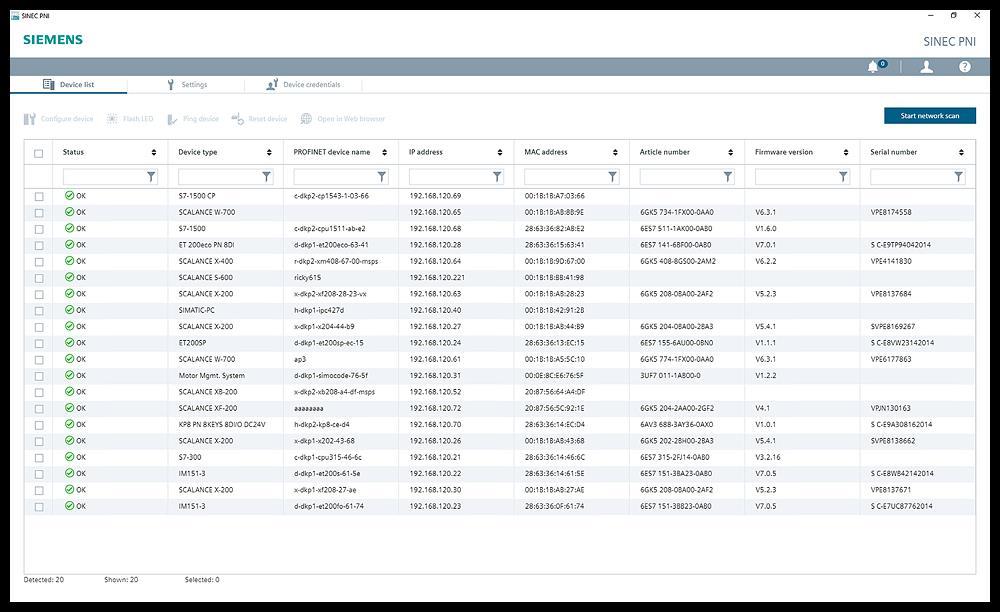Switch to the Settings tab
The width and height of the screenshot is (1000, 612).
[x=186, y=84]
